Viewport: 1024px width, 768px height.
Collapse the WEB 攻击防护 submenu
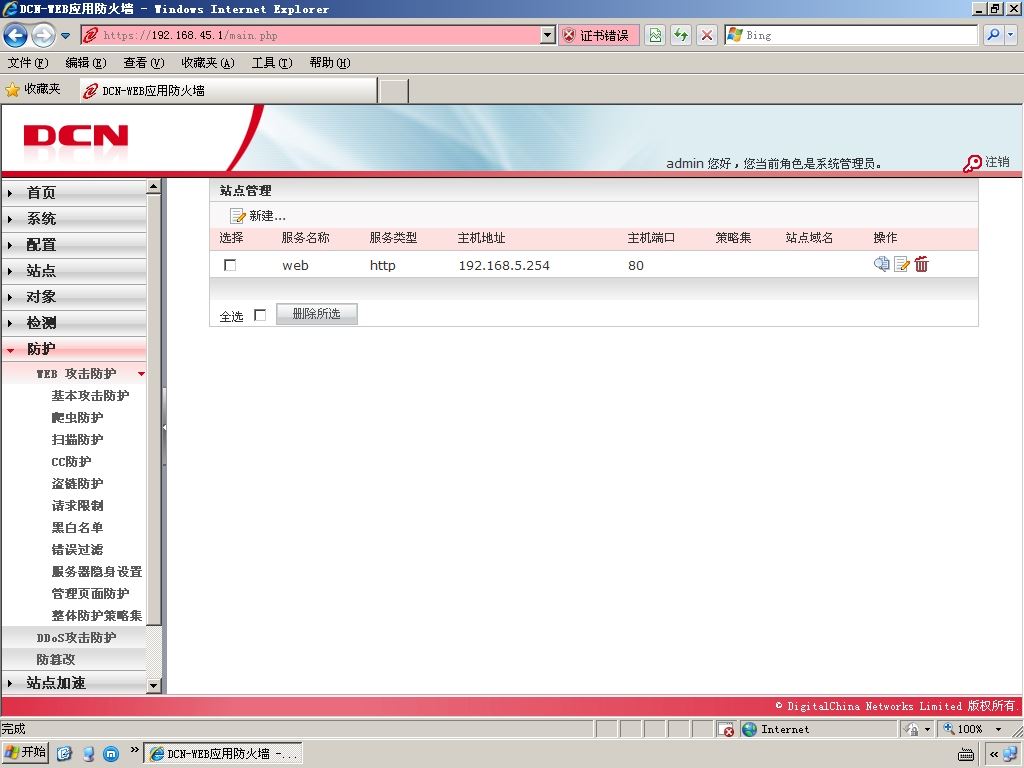coord(74,374)
